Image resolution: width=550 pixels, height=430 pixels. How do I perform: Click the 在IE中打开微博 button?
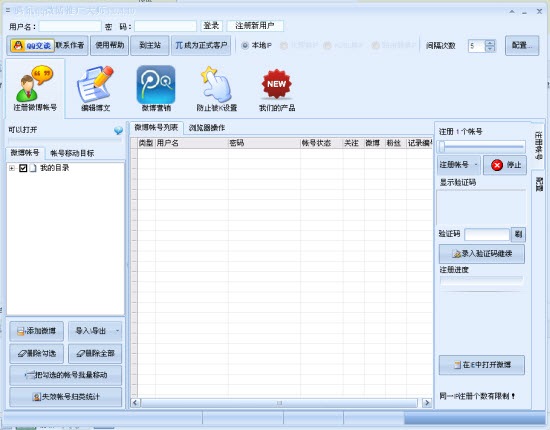[x=482, y=365]
